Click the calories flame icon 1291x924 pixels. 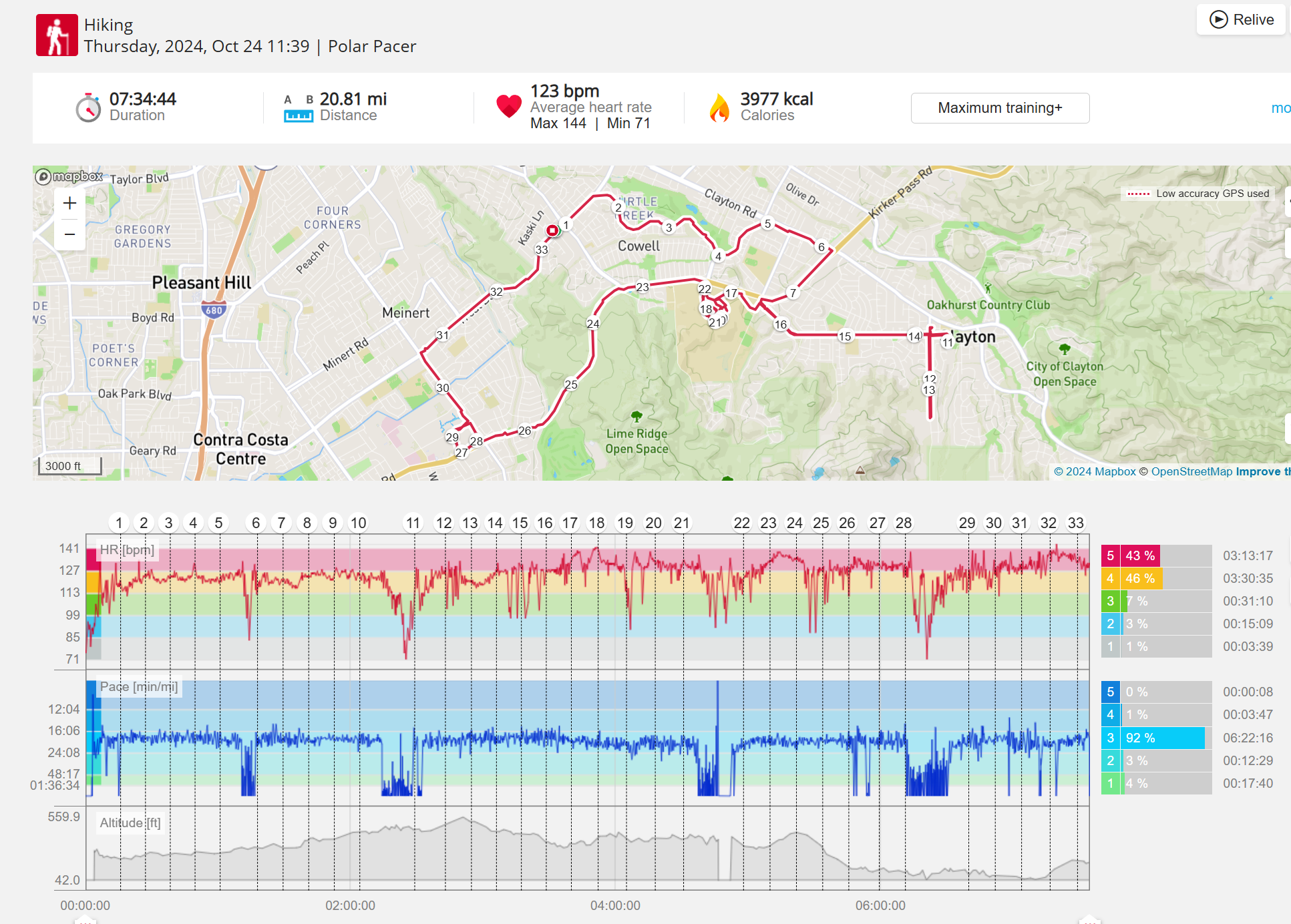pyautogui.click(x=719, y=107)
